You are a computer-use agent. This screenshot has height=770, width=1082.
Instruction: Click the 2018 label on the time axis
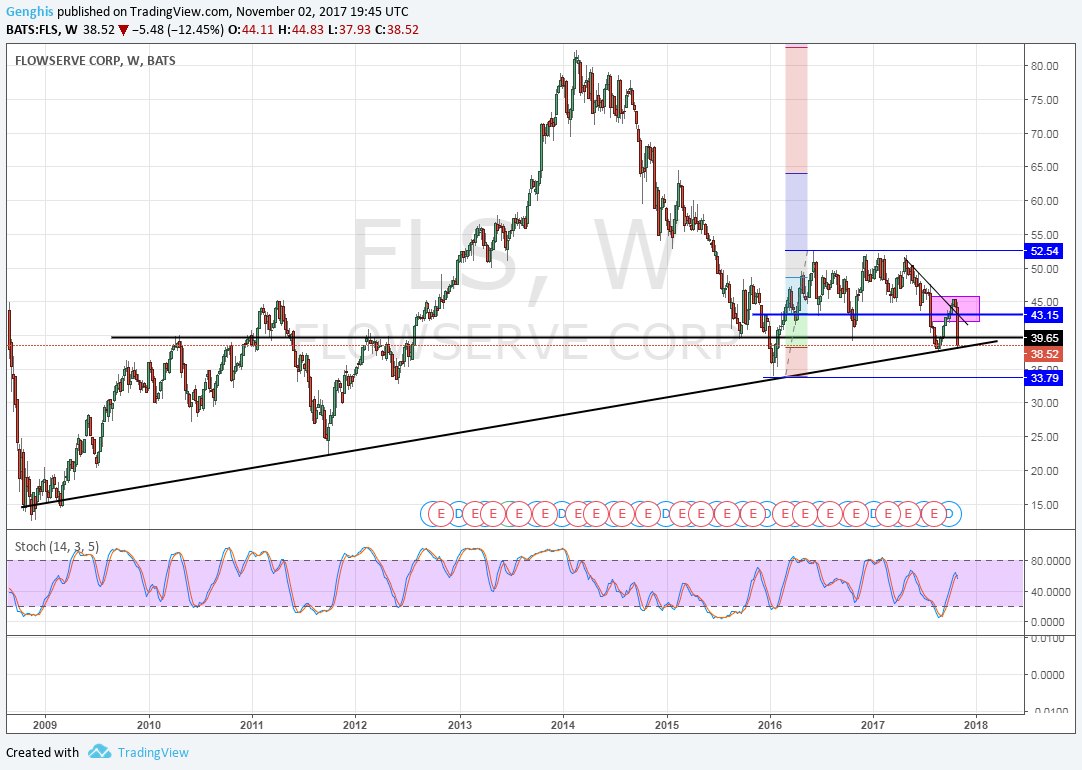(976, 724)
